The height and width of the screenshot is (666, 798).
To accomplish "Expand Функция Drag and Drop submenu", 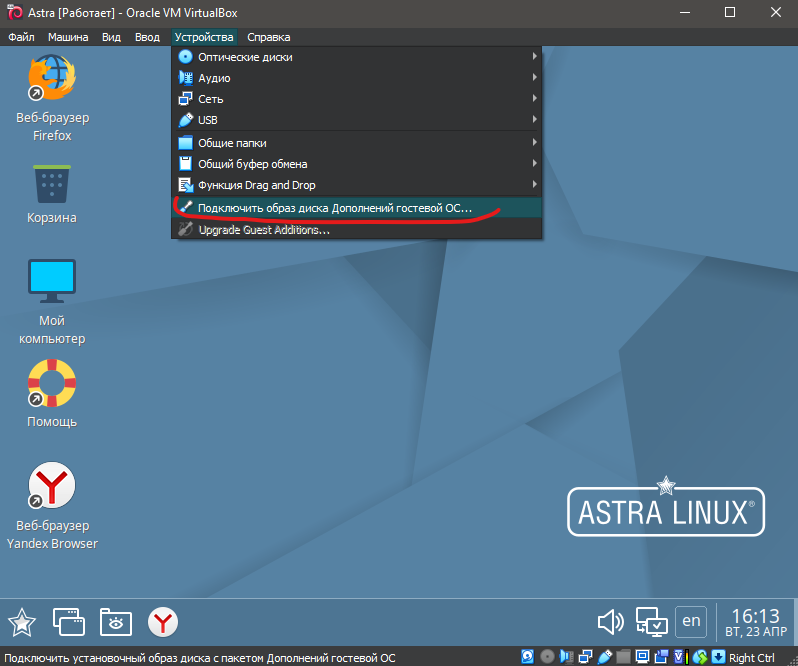I will point(357,185).
